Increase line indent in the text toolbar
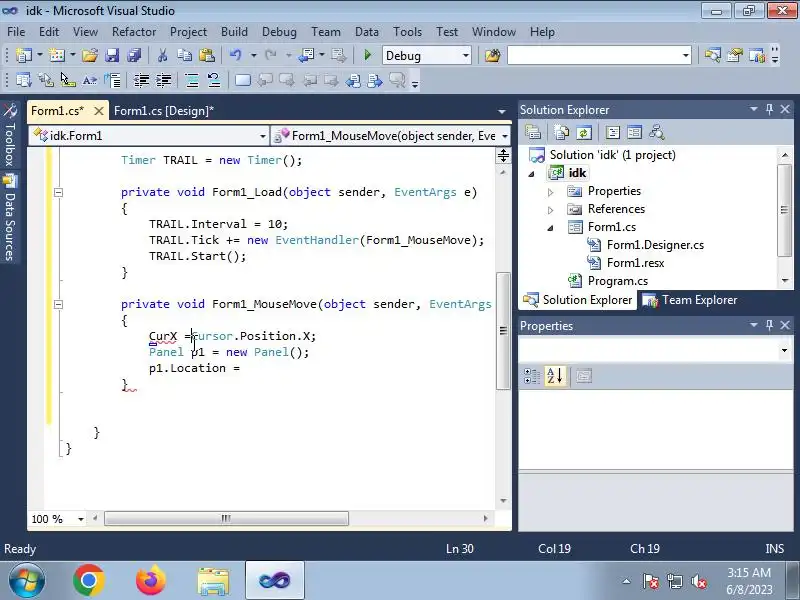800x600 pixels. tap(163, 80)
